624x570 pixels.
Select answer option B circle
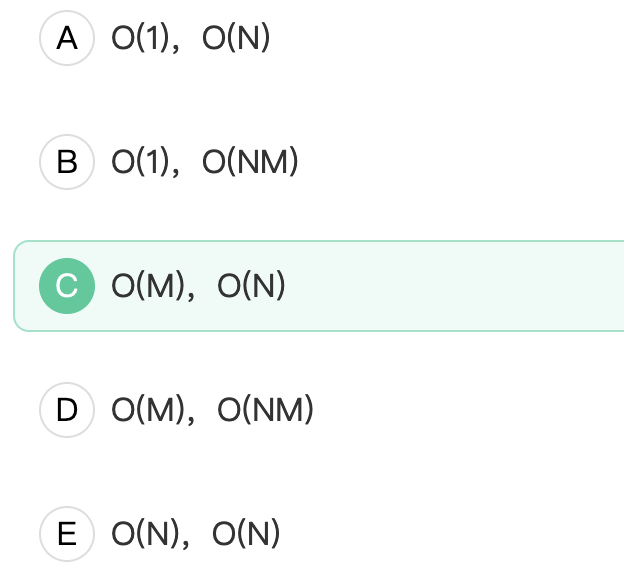[67, 162]
